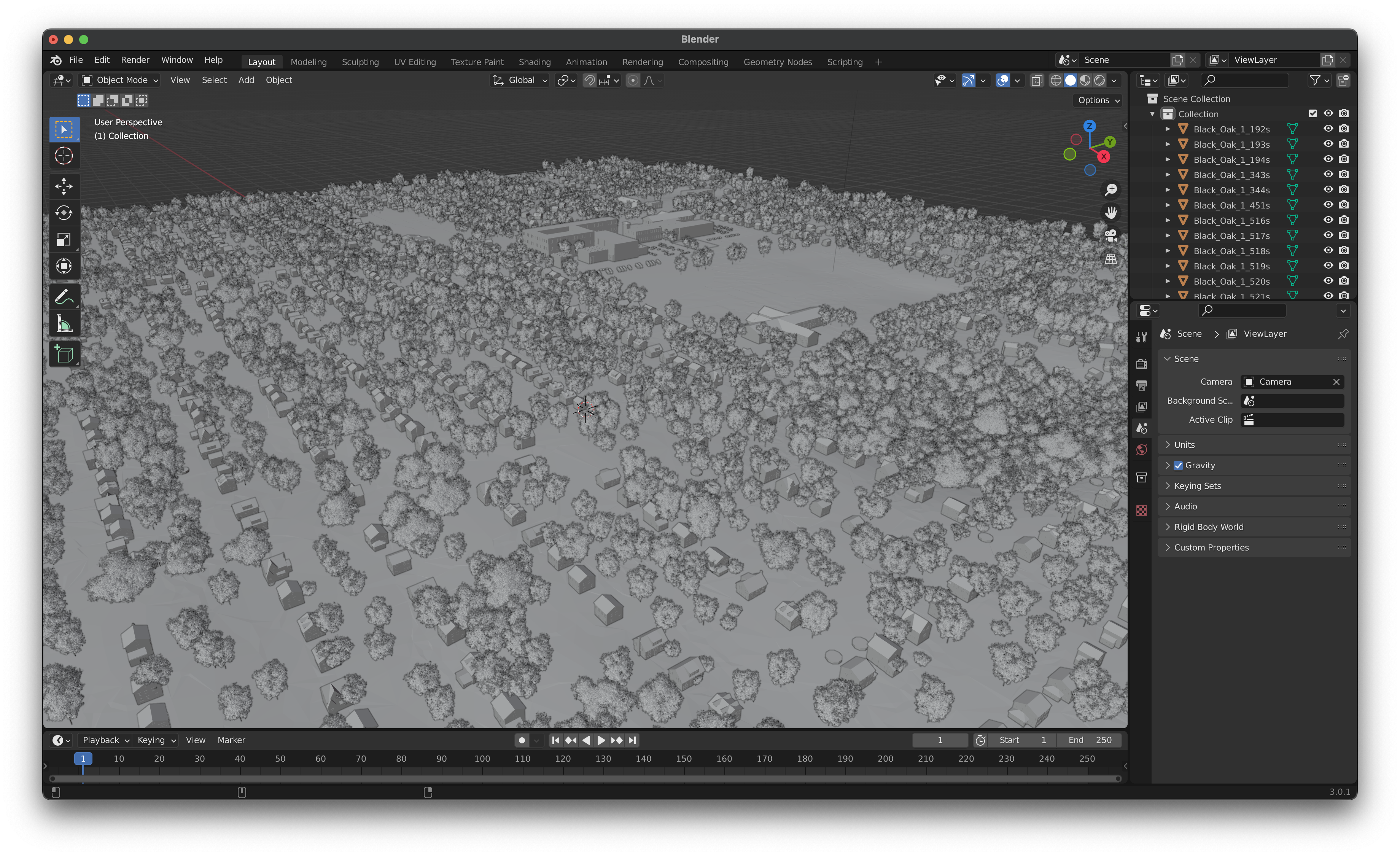Clear the Camera assignment with the X button
This screenshot has width=1400, height=856.
coord(1336,382)
